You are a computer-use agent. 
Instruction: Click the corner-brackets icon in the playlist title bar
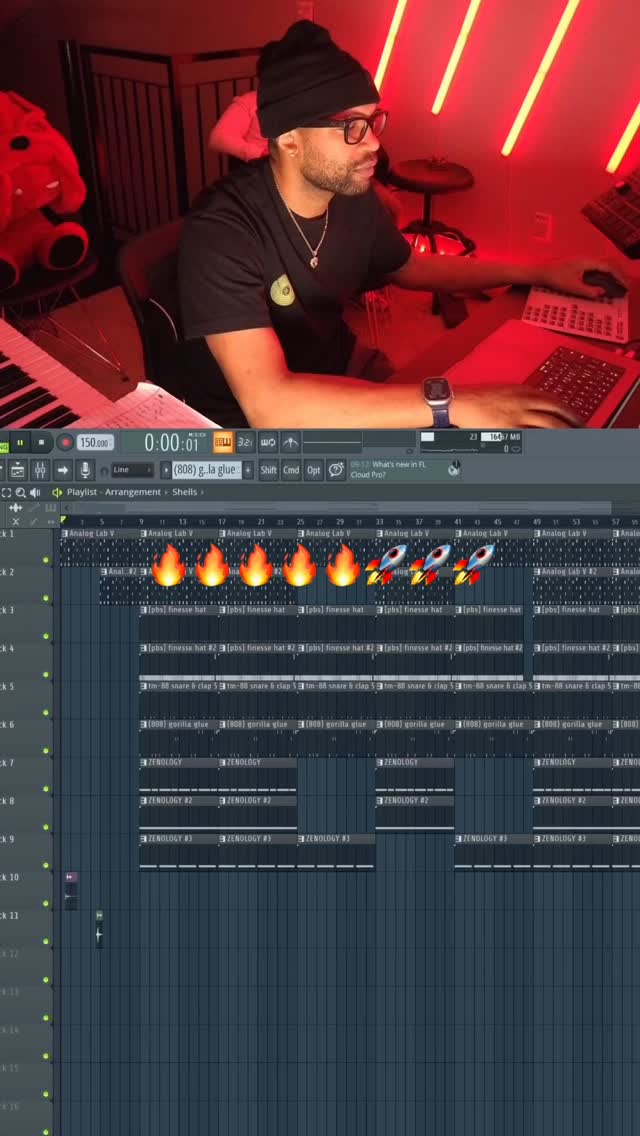pos(7,493)
